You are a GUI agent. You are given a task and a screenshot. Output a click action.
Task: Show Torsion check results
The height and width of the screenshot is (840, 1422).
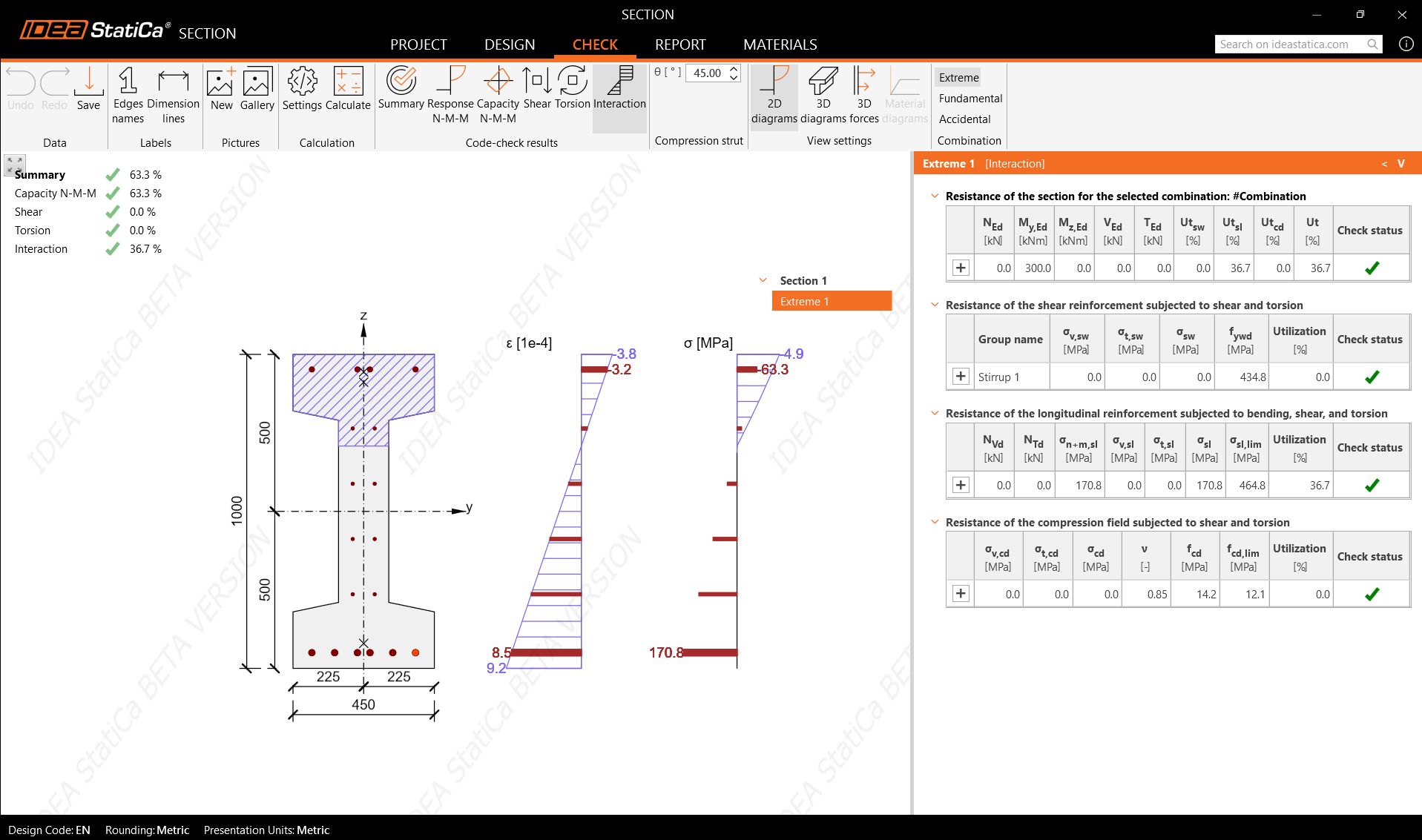(x=573, y=88)
